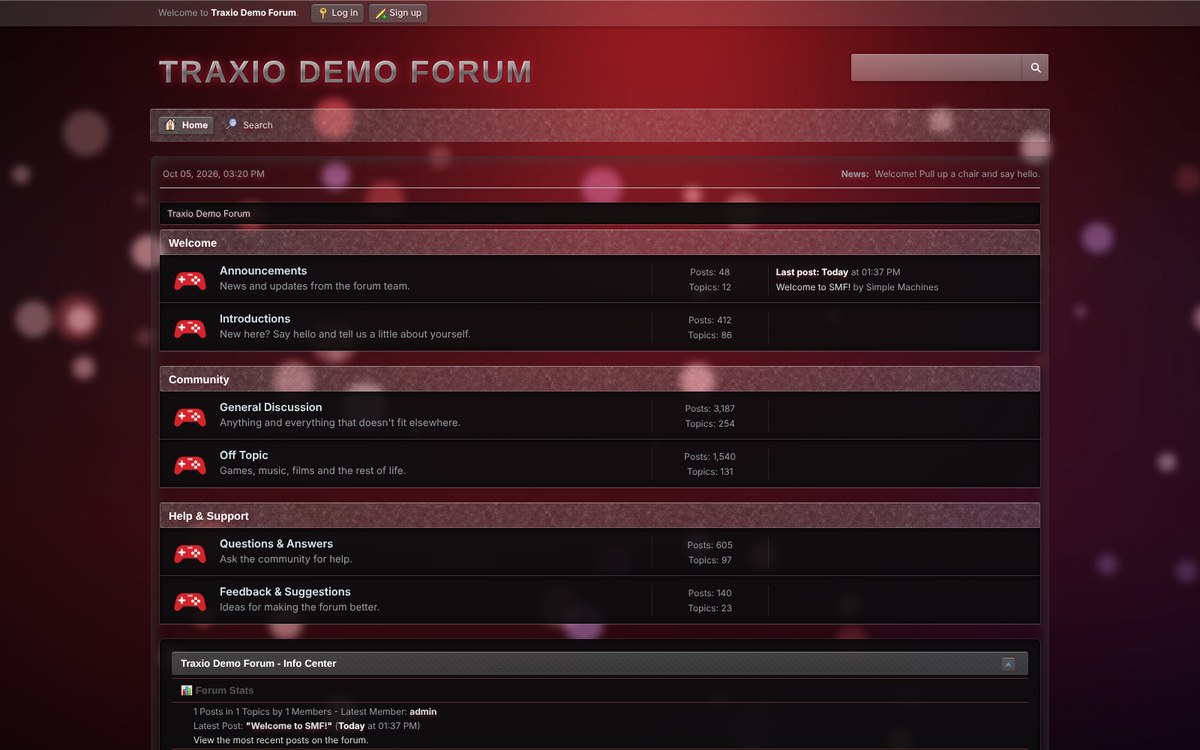1200x750 pixels.
Task: Click the General Discussion board controller icon
Action: tap(190, 417)
